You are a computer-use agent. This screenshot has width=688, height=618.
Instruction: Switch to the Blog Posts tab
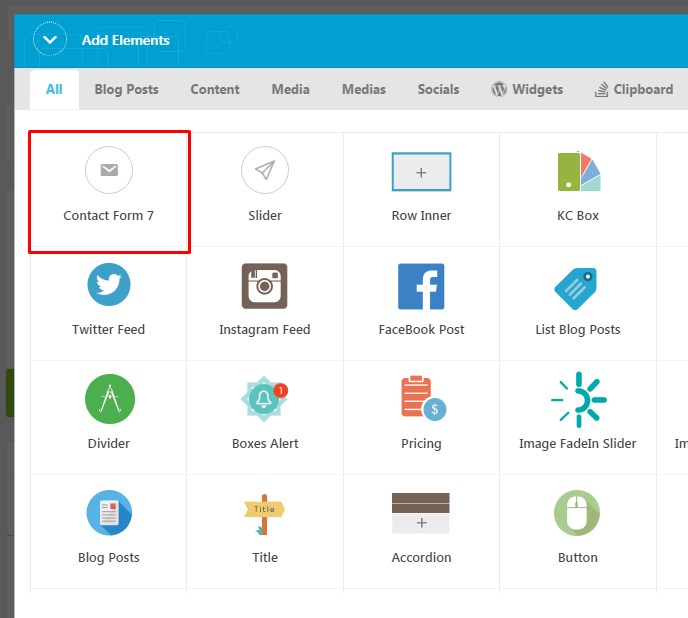[x=126, y=89]
